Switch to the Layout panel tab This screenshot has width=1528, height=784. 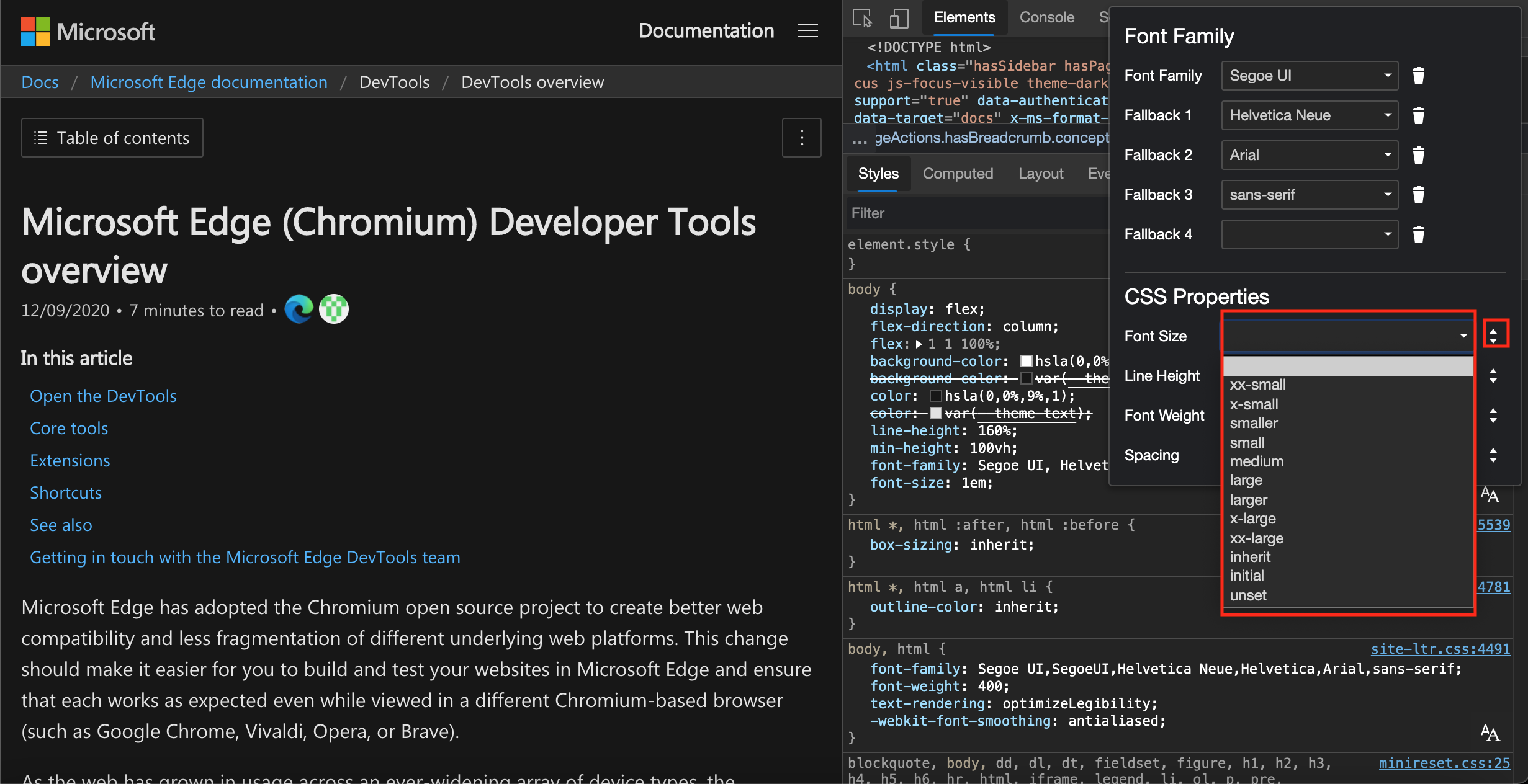1041,173
